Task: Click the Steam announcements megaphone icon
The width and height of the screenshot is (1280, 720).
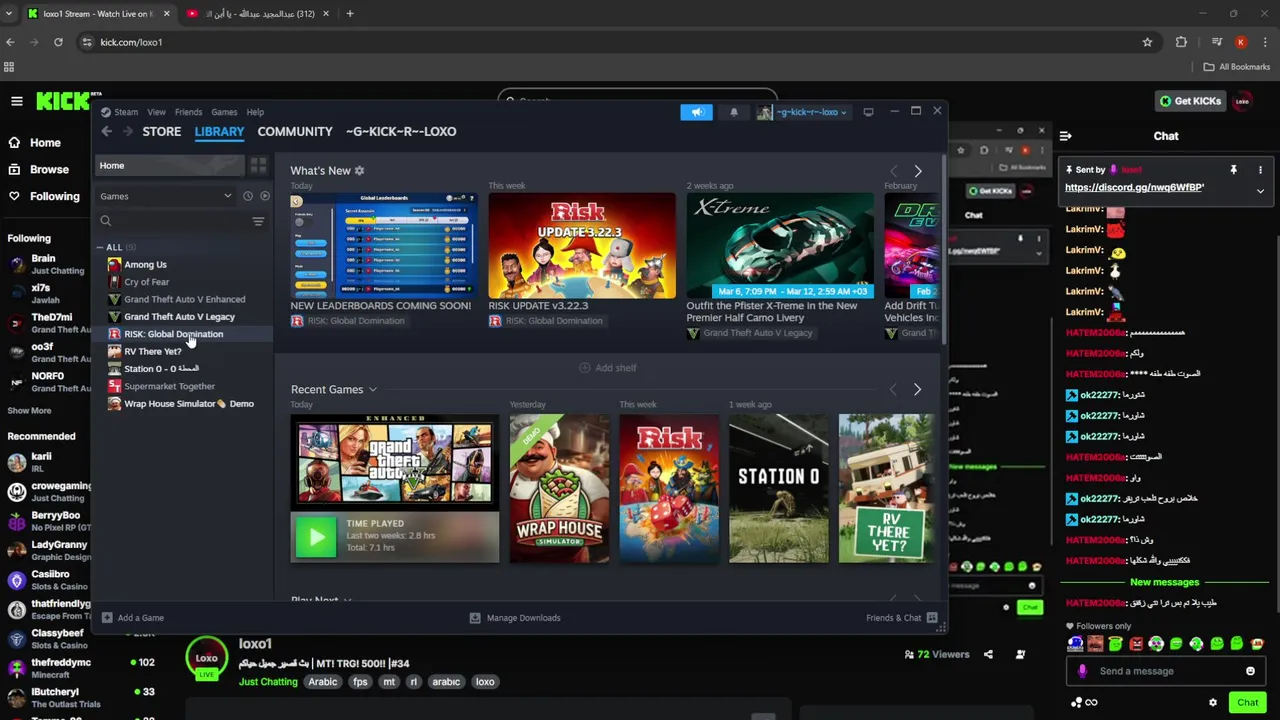Action: (696, 112)
